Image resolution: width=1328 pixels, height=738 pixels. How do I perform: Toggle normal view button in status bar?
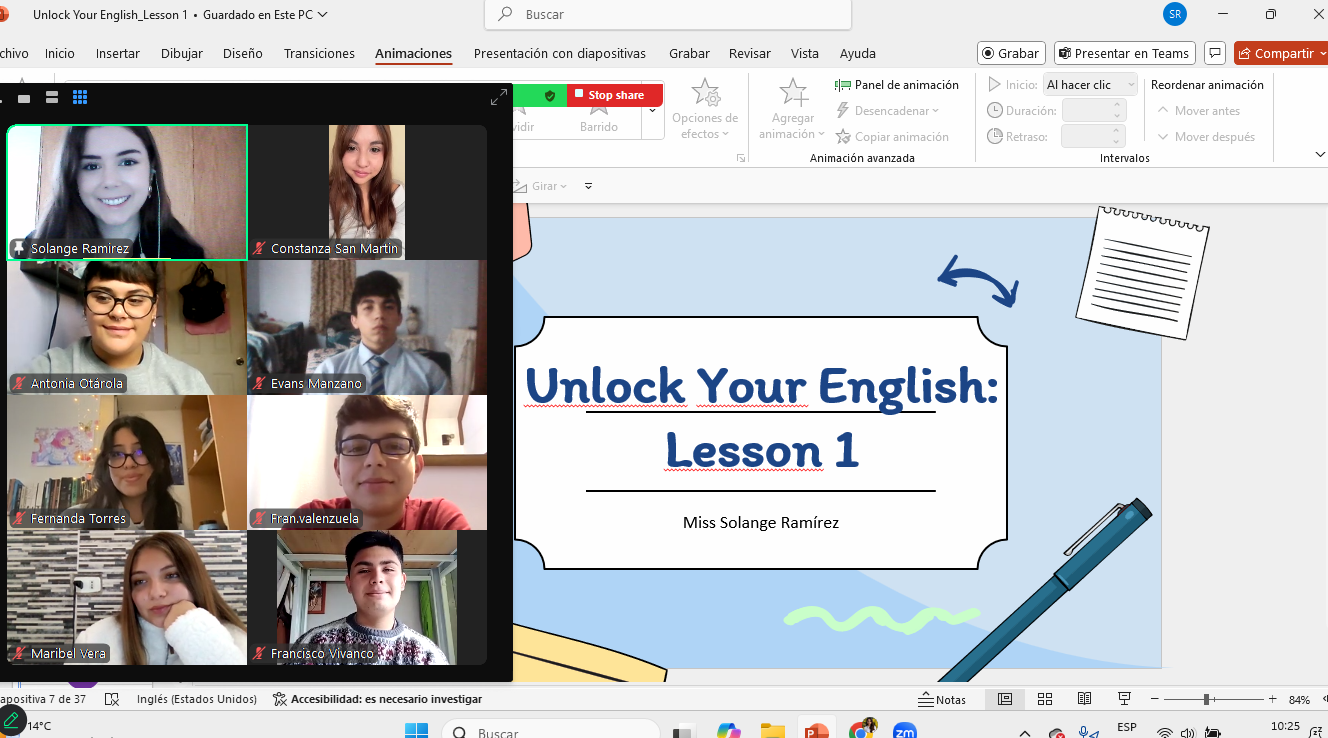point(1005,699)
